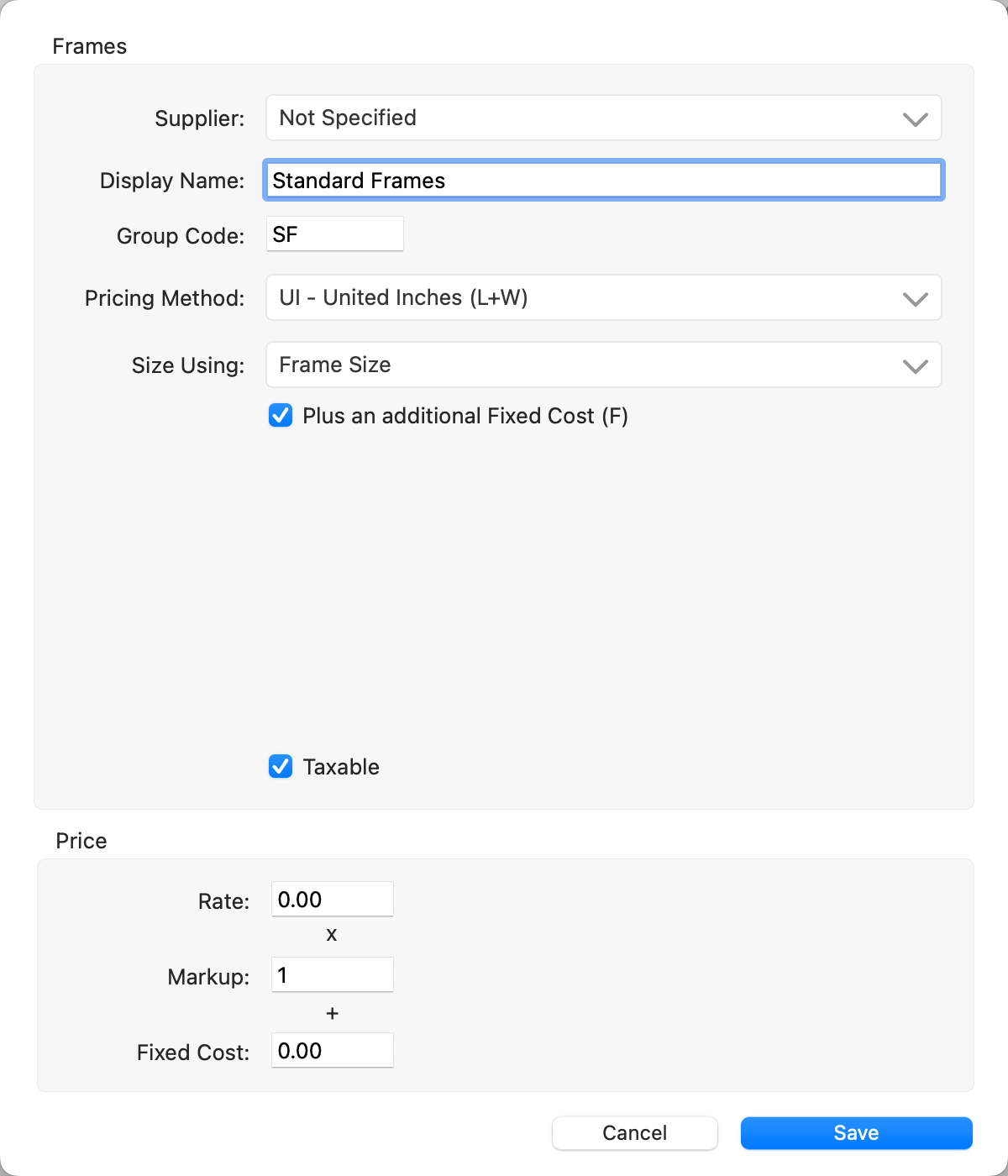Open the Supplier 'Not Specified' dropdown
This screenshot has width=1008, height=1176.
tap(588, 118)
